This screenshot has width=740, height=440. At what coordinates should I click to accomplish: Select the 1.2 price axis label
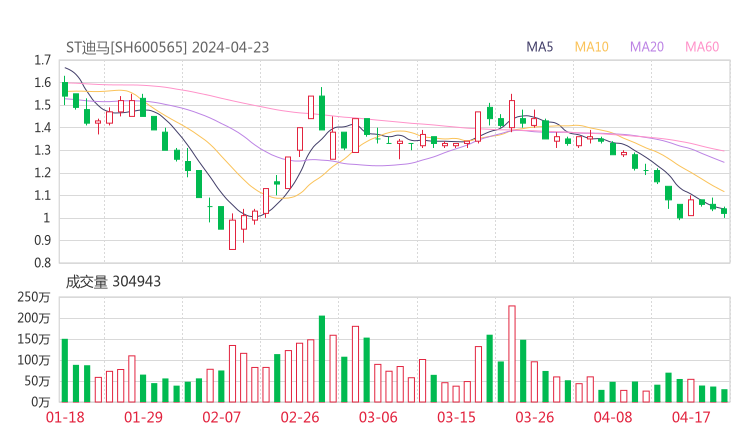coord(42,173)
